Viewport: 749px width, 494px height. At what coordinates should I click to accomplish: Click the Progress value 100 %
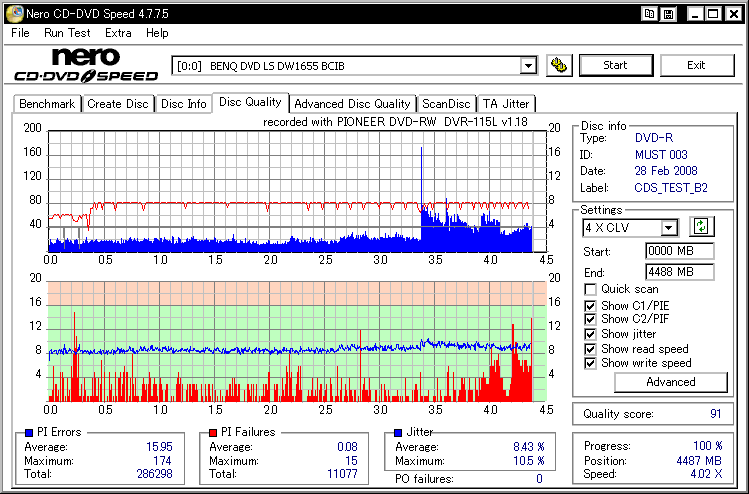[707, 446]
